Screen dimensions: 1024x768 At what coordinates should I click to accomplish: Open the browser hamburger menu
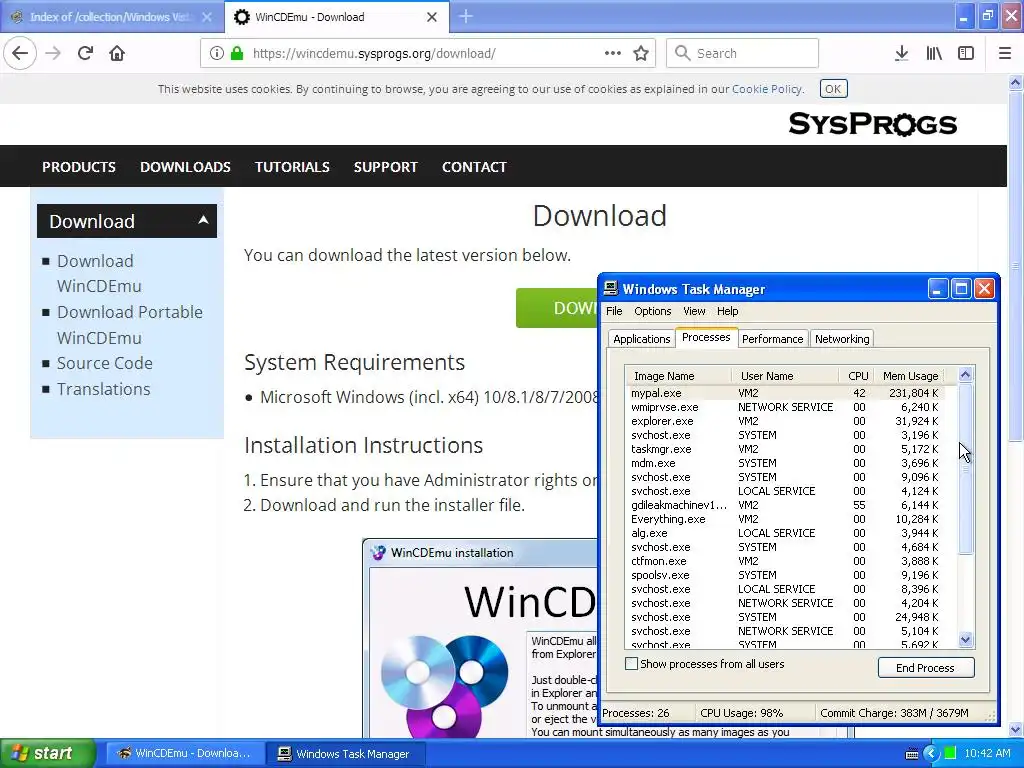(x=1005, y=53)
